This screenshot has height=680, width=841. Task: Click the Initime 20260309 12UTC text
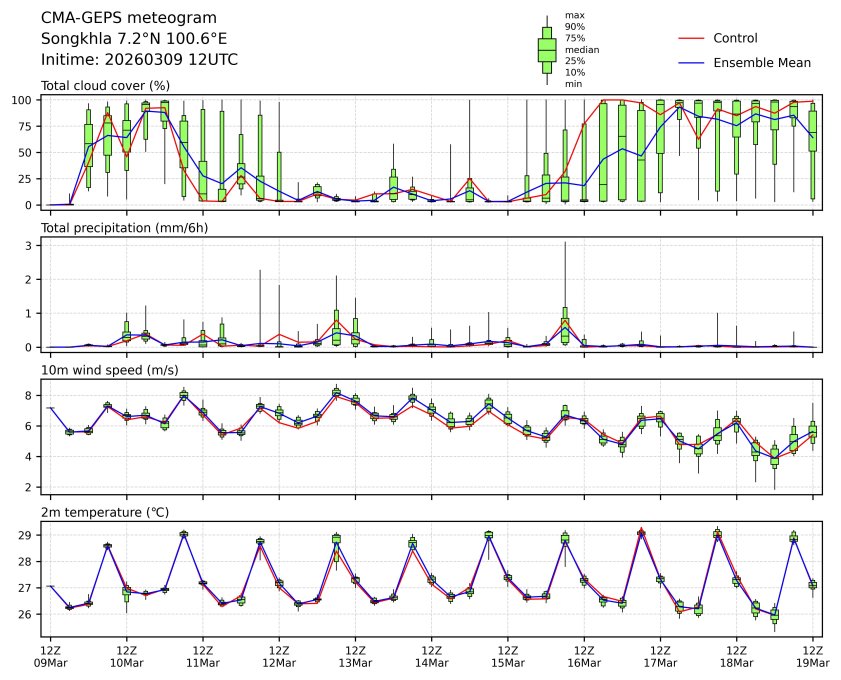pyautogui.click(x=139, y=60)
